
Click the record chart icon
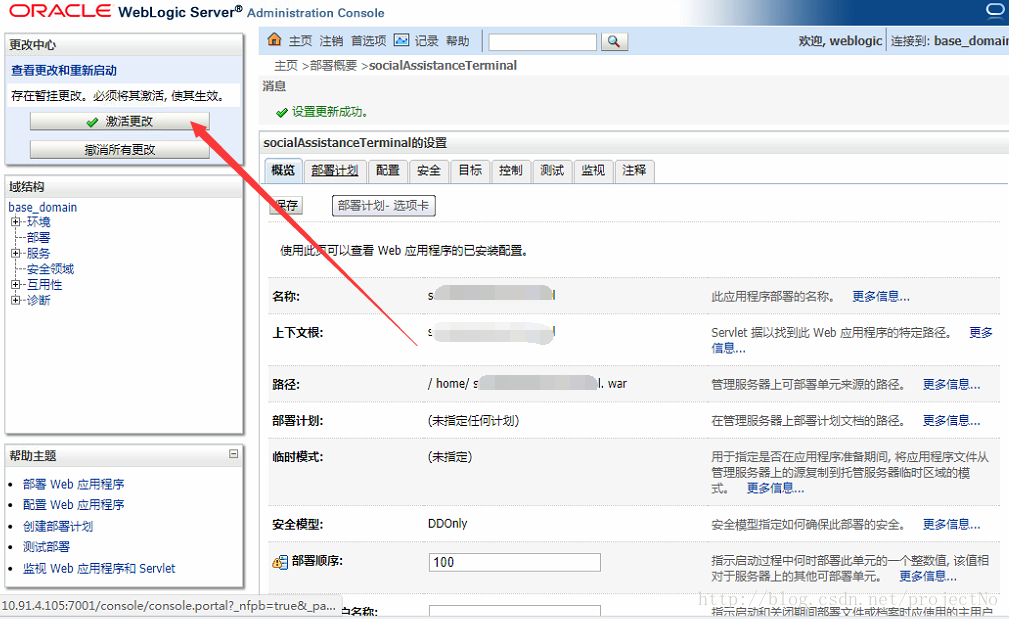coord(402,40)
